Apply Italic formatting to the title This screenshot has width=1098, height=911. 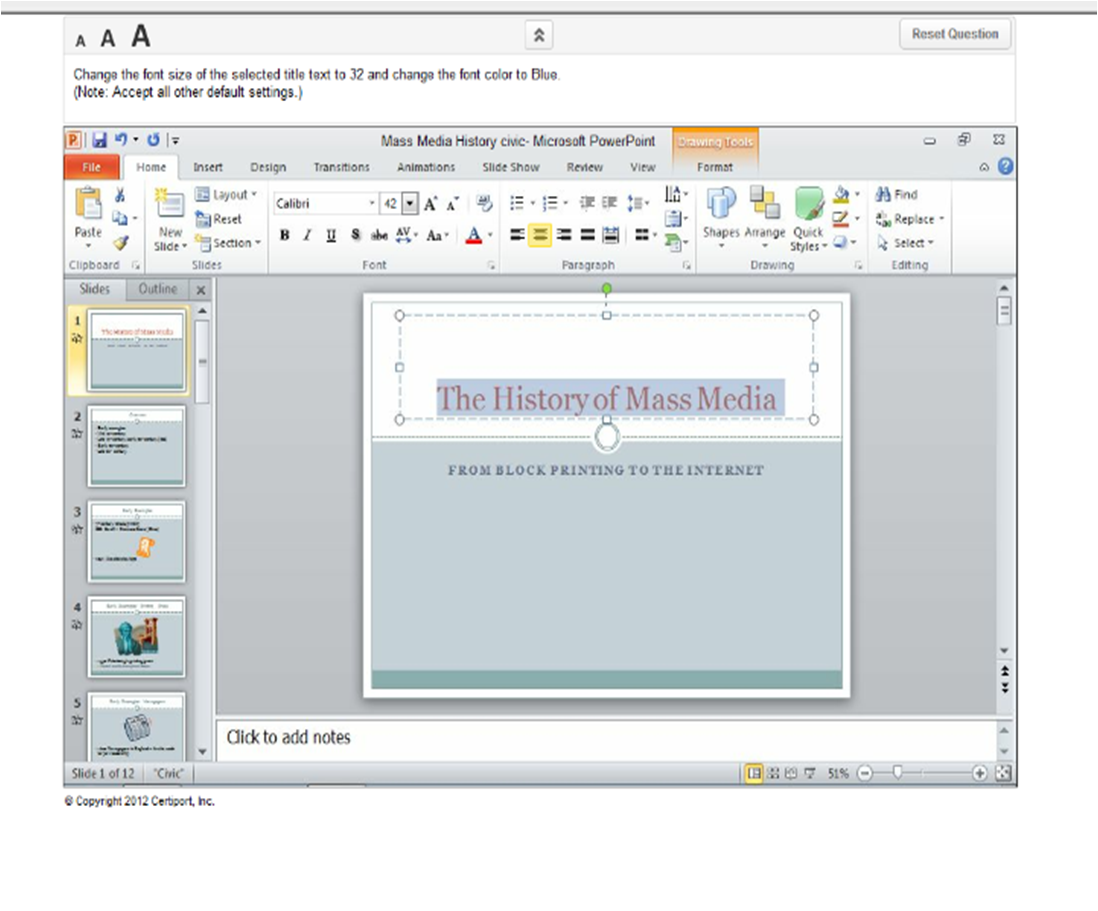pyautogui.click(x=307, y=235)
